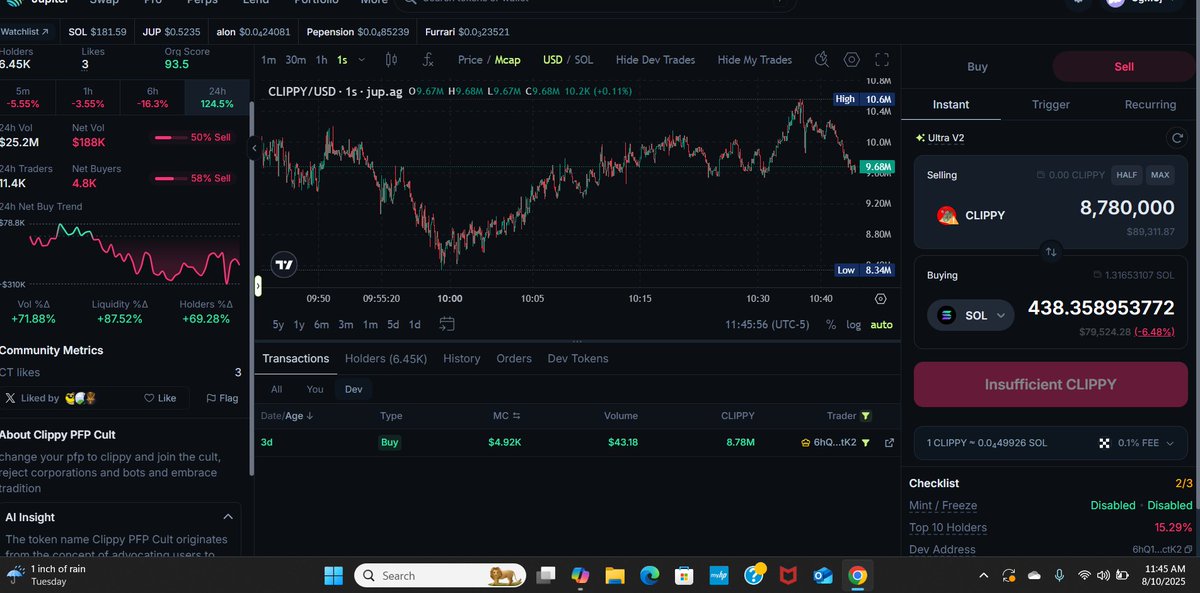Open chart settings hexagon icon in toolbar

pyautogui.click(x=852, y=60)
